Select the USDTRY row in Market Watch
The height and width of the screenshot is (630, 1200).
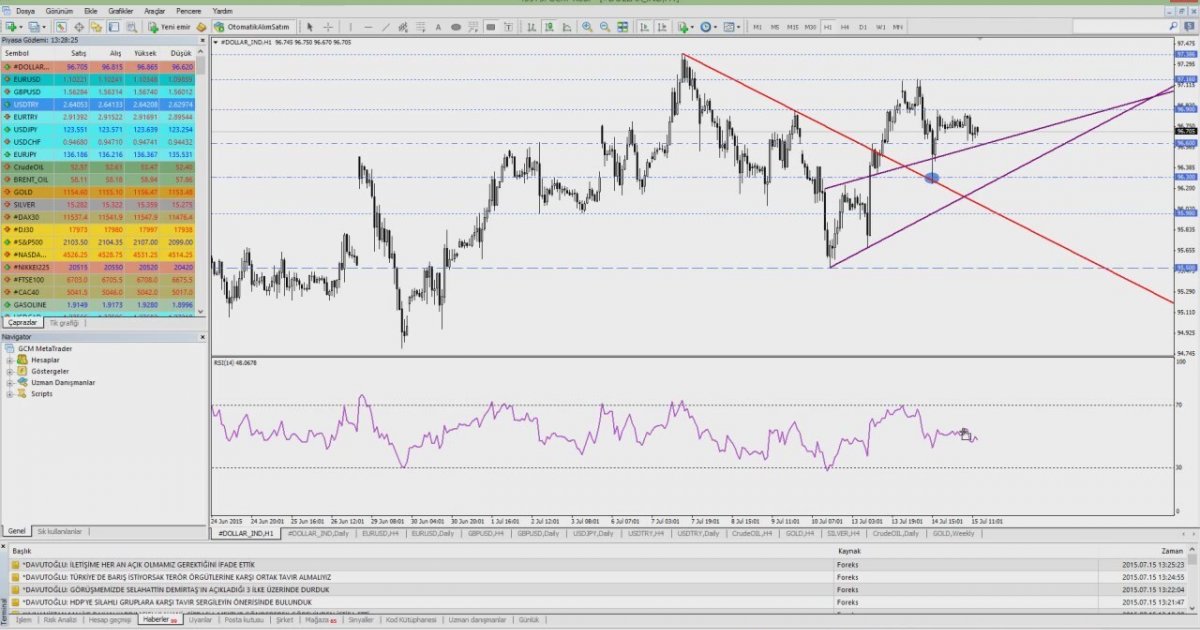(99, 103)
